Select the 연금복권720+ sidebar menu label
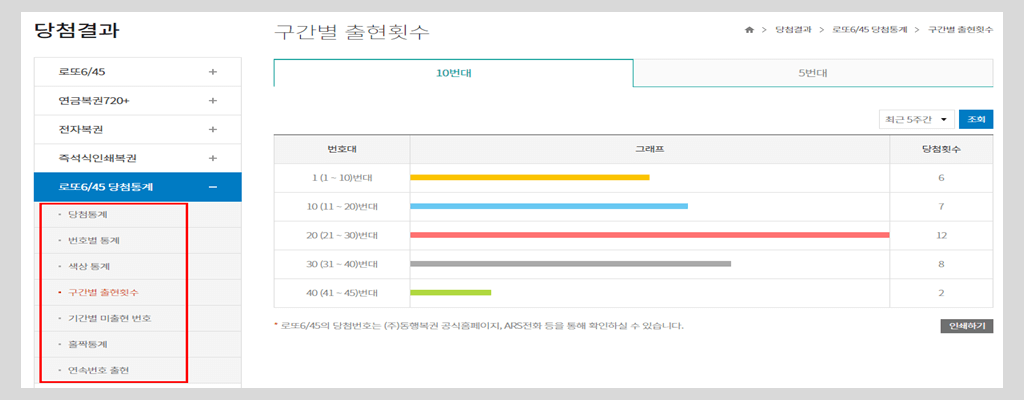Screen dimensions: 1024x400 coord(94,101)
